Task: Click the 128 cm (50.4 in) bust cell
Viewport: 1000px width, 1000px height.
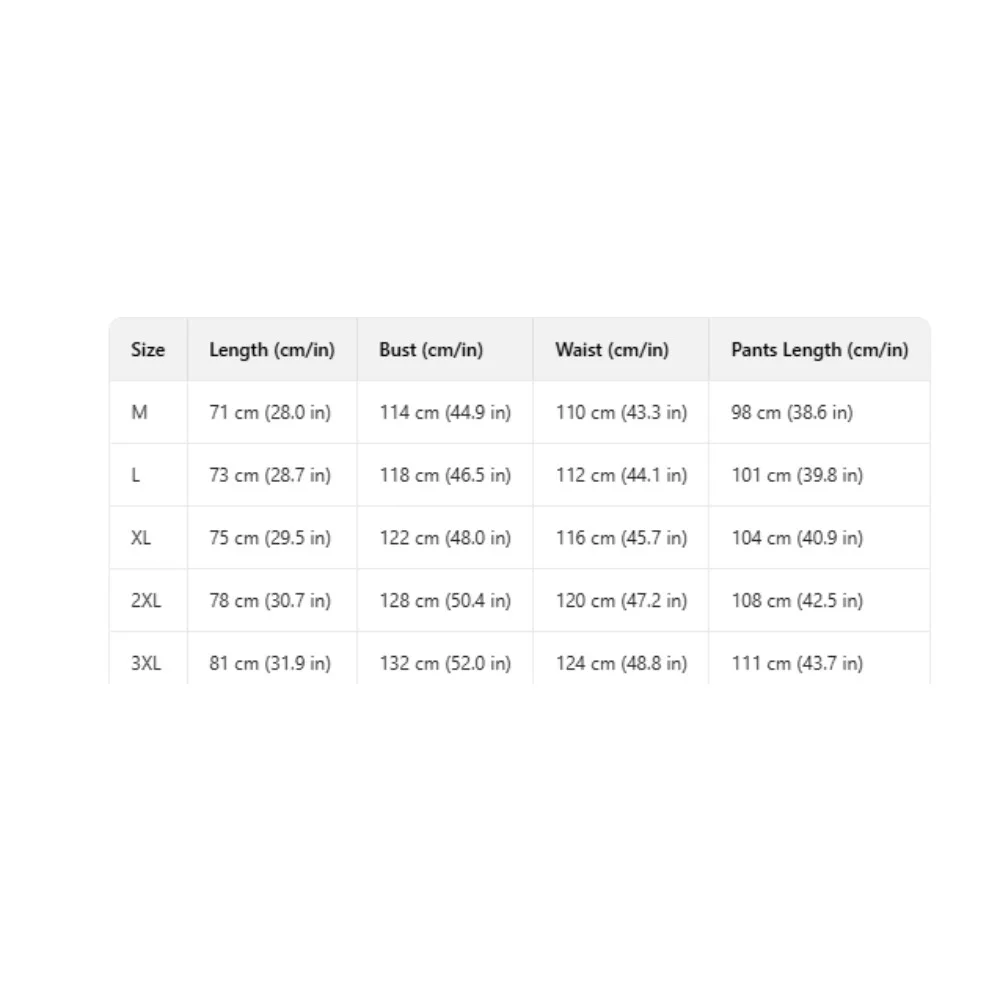Action: (445, 600)
